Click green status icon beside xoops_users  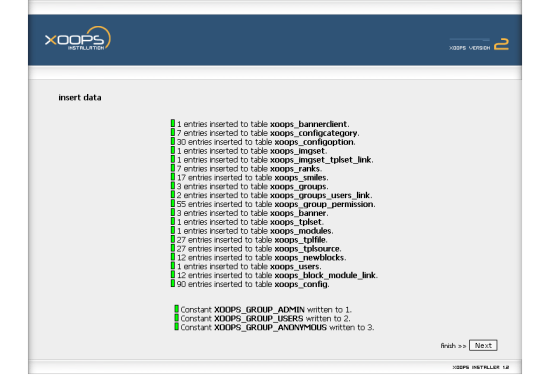point(173,266)
